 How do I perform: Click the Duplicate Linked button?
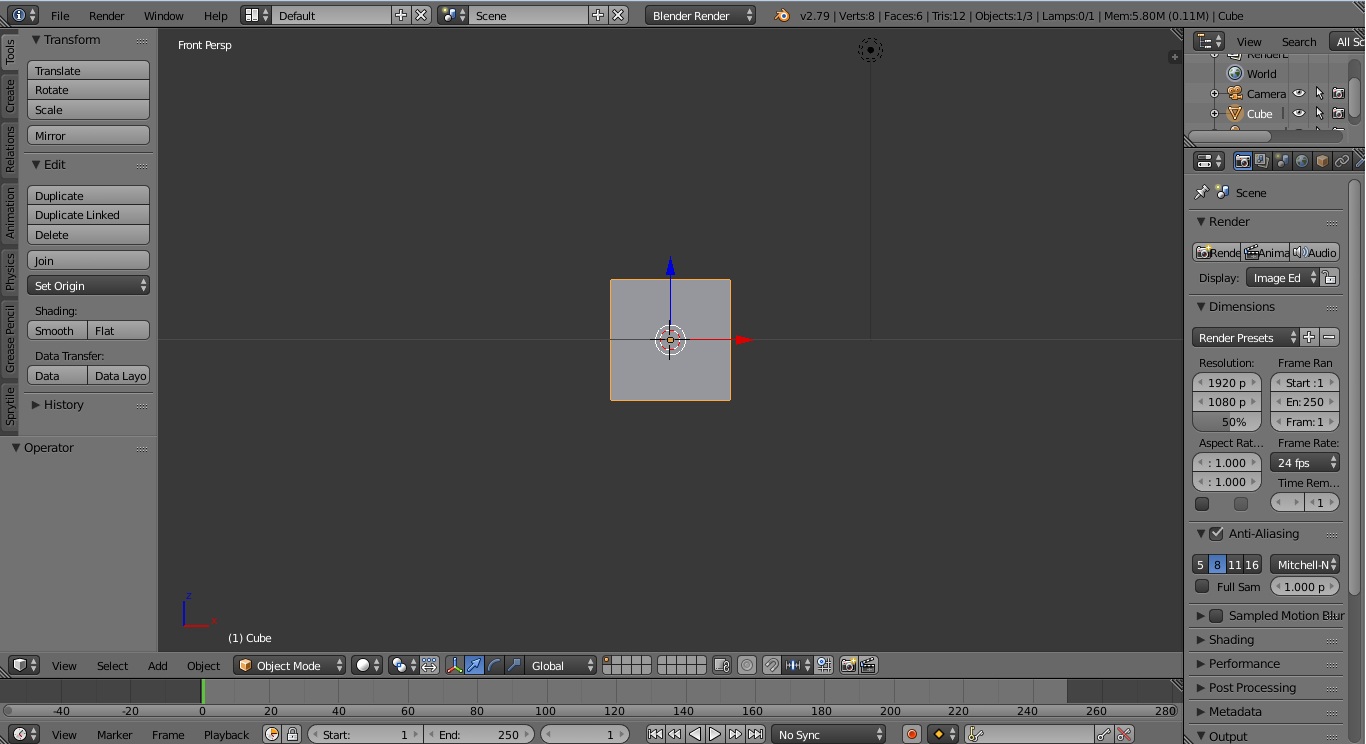(88, 214)
